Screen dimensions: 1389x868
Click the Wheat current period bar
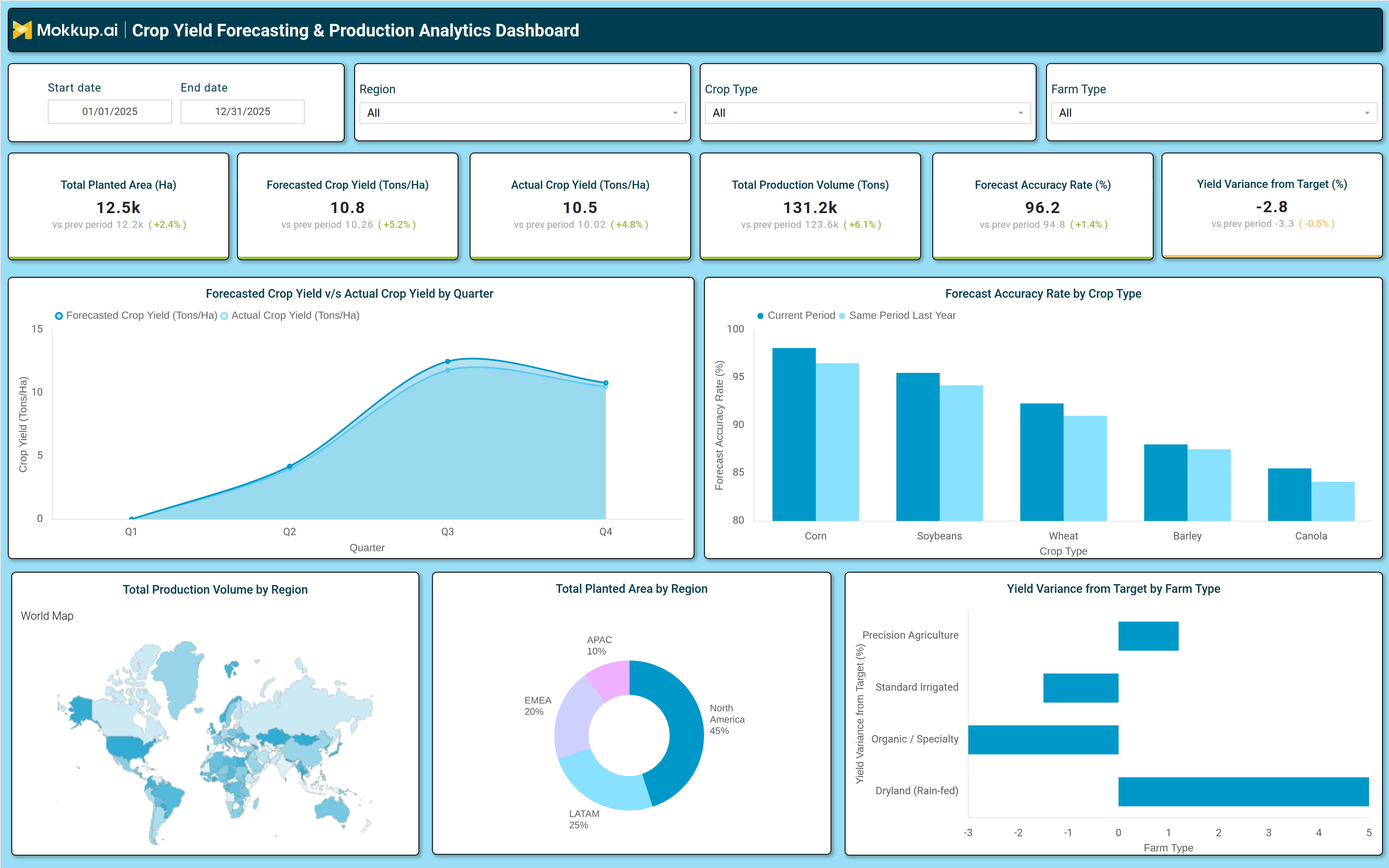pyautogui.click(x=1042, y=462)
